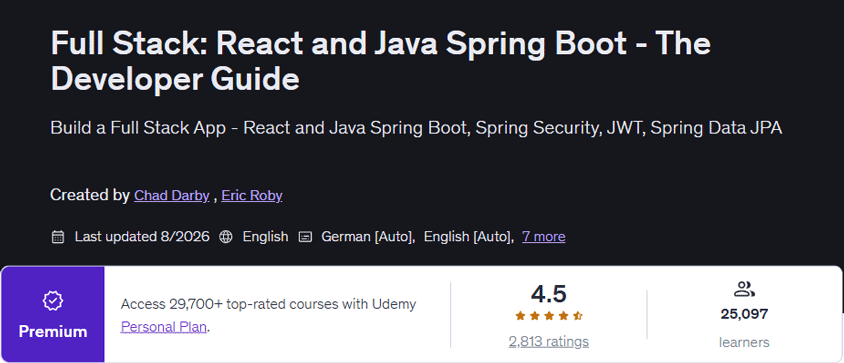Open Chad Darby instructor link
844x363 pixels.
172,195
